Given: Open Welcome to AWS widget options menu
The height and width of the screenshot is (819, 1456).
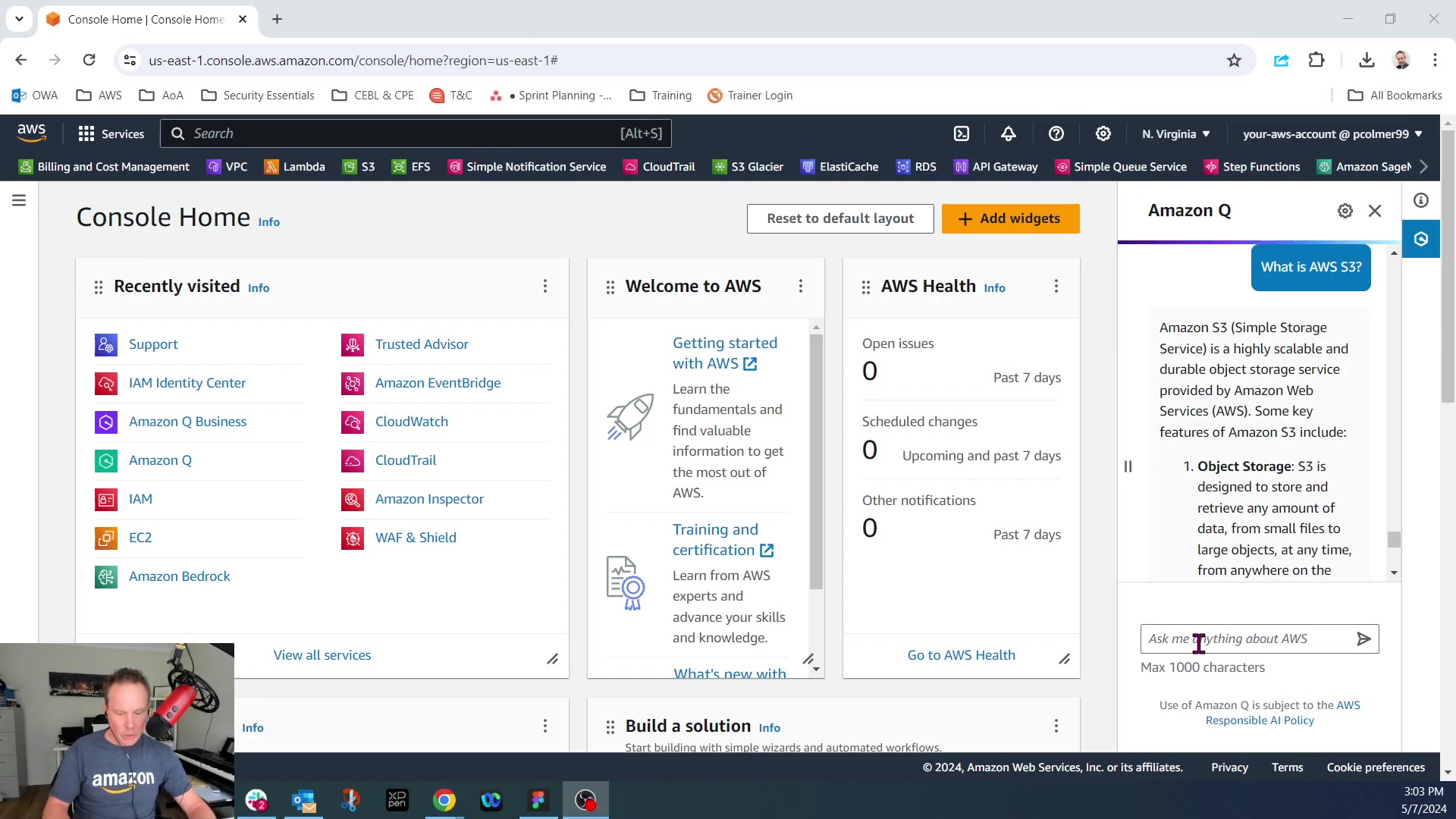Looking at the screenshot, I should (801, 286).
